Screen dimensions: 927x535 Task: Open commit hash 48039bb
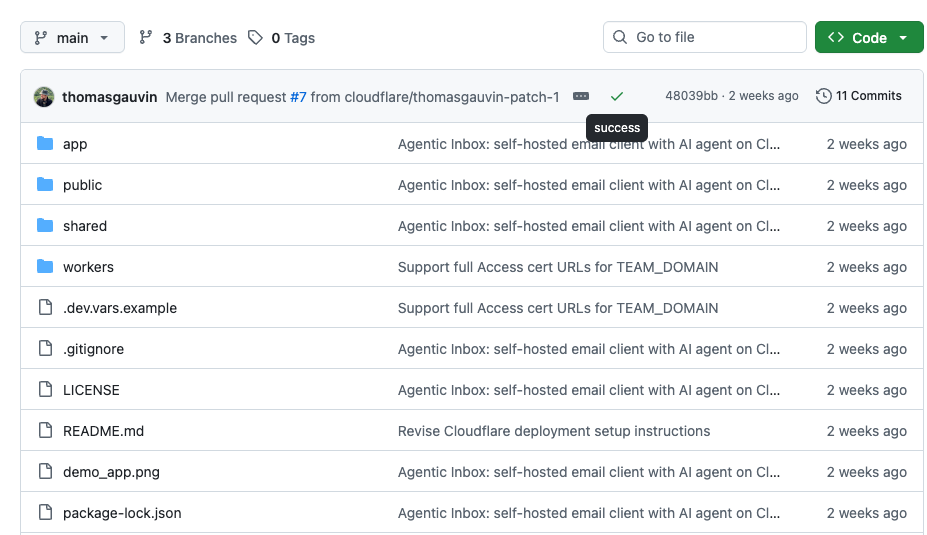[x=691, y=96]
